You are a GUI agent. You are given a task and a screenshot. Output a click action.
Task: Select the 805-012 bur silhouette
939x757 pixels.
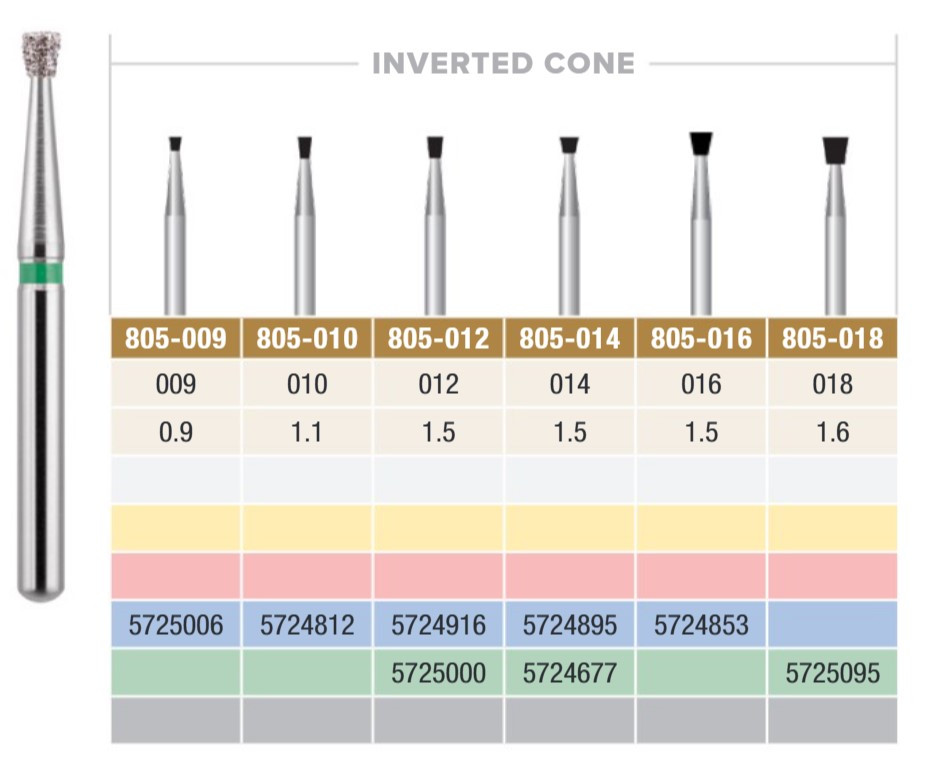click(435, 225)
